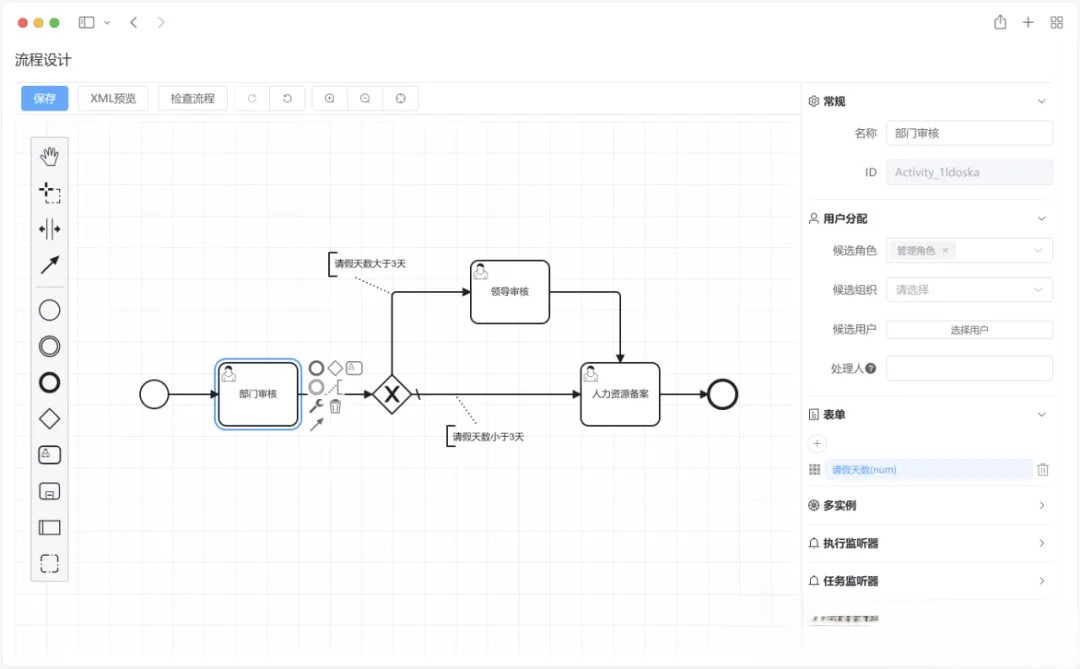Select the 人力资源备案 task node

(x=620, y=394)
